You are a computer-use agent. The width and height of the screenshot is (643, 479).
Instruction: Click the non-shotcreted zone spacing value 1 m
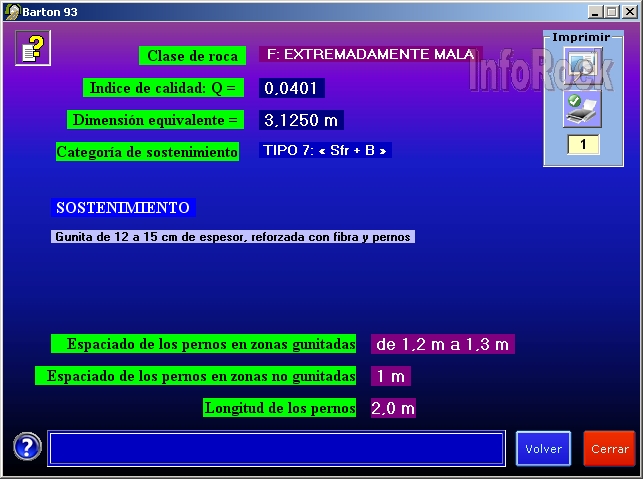(390, 376)
